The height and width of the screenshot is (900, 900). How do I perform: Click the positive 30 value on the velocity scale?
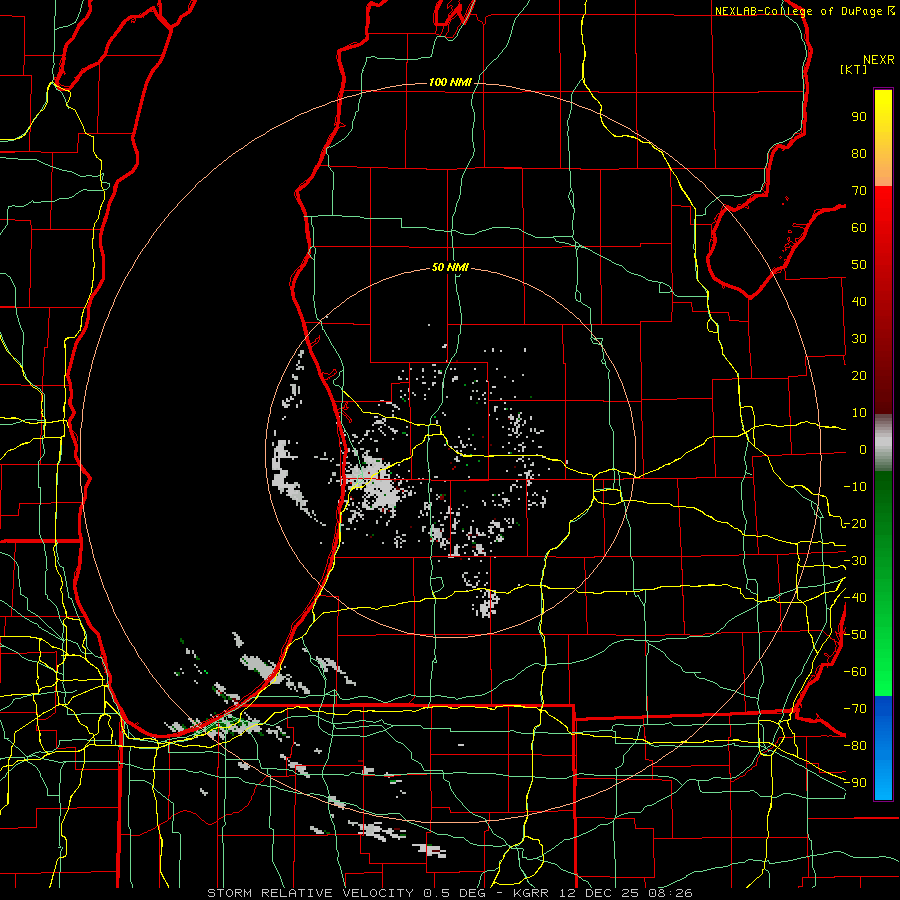pyautogui.click(x=859, y=339)
